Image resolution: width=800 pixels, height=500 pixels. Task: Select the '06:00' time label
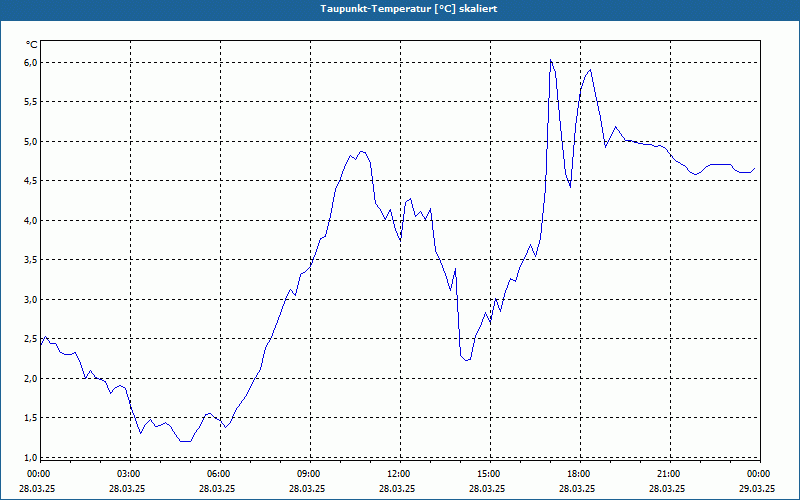pos(219,474)
